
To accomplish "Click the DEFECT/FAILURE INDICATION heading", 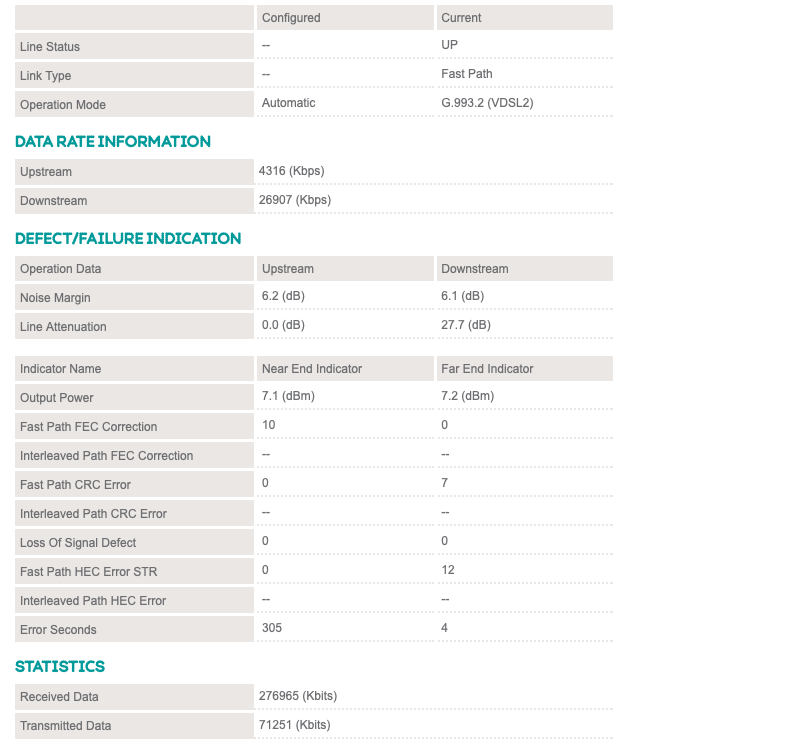I will [128, 239].
